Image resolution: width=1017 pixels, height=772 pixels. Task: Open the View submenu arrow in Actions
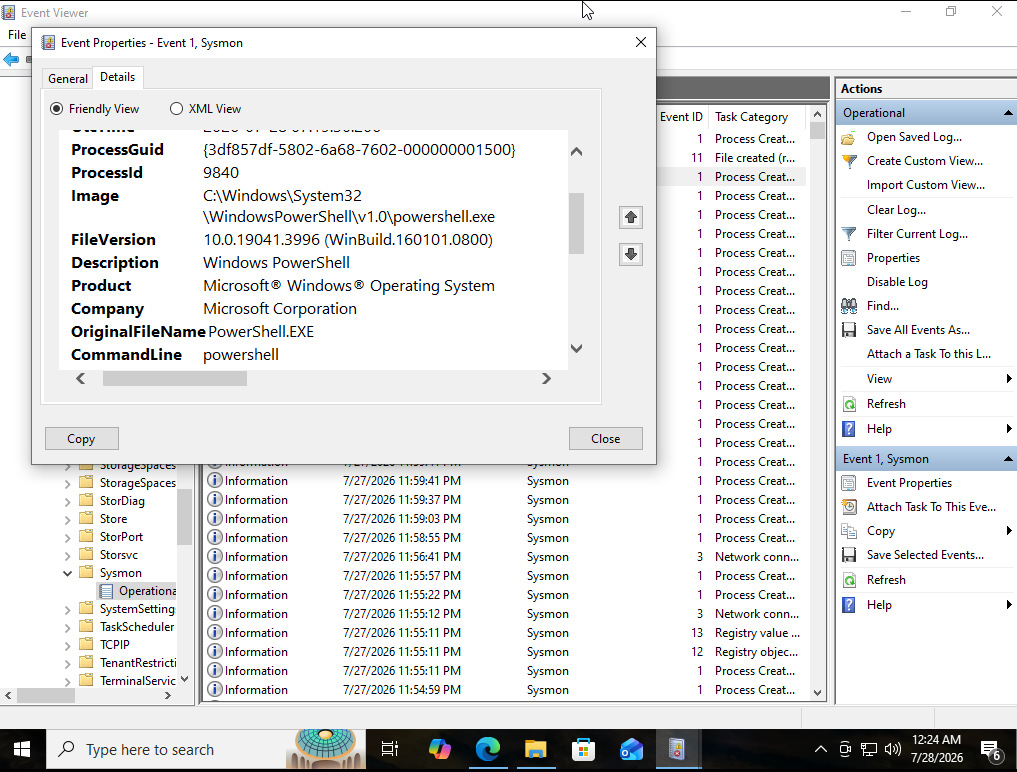coord(1009,379)
